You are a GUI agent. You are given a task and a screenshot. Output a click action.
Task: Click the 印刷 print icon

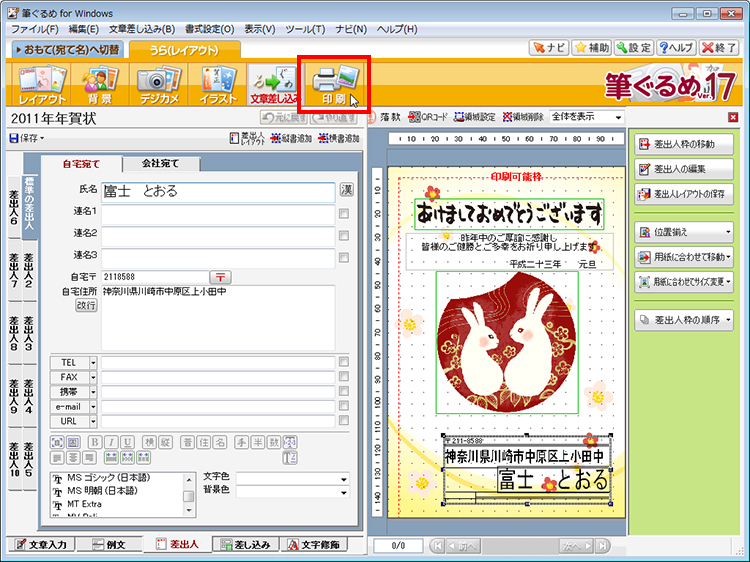(334, 85)
